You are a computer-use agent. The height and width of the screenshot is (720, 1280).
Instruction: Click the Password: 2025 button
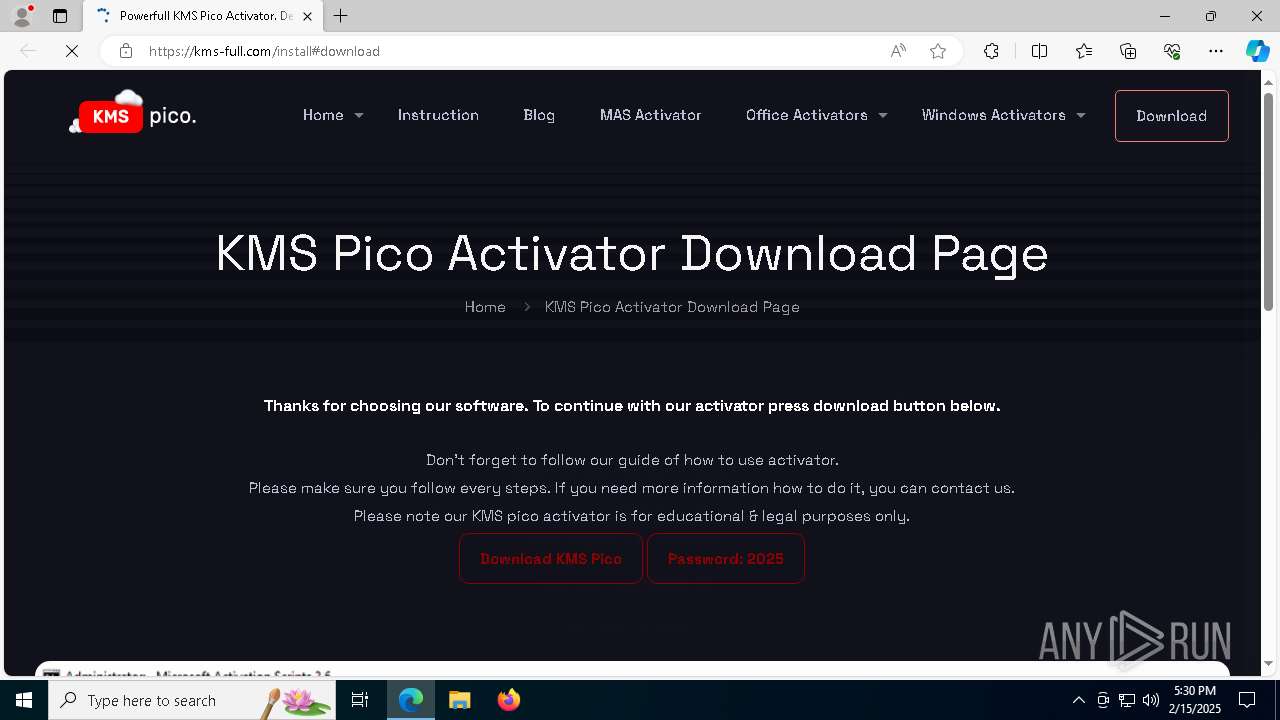[726, 559]
